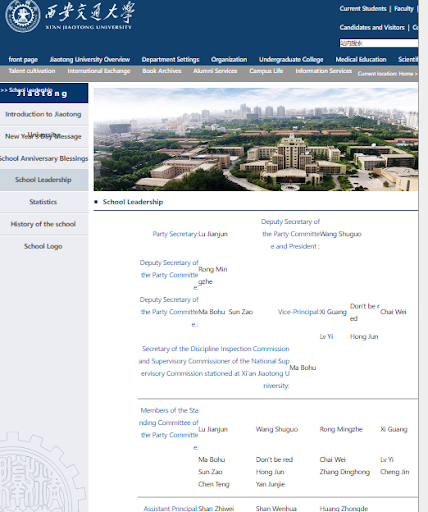Screen dimensions: 428x512
Task: Select Statistics sidebar item
Action: (43, 202)
